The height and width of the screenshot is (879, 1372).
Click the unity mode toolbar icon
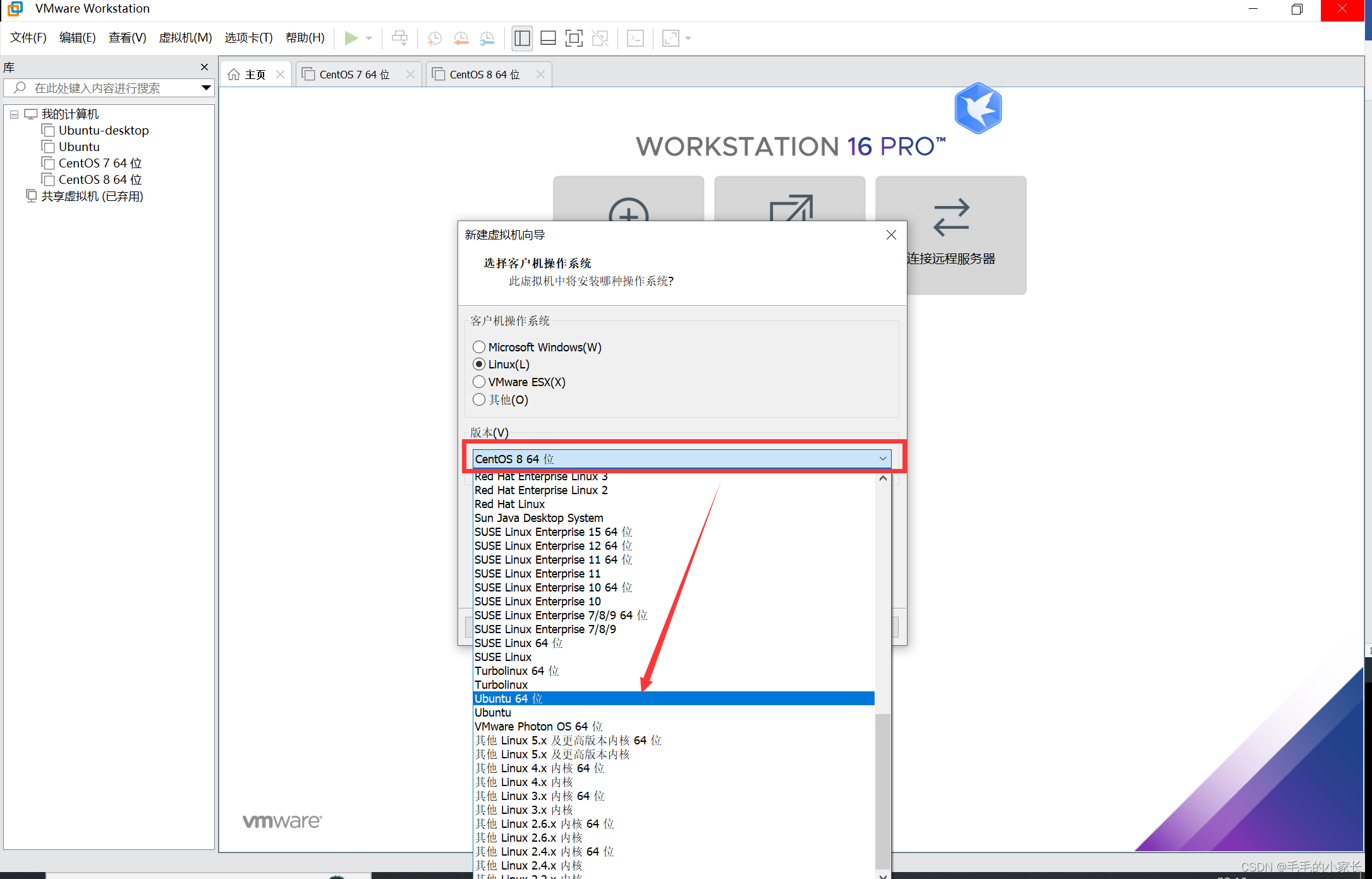600,38
